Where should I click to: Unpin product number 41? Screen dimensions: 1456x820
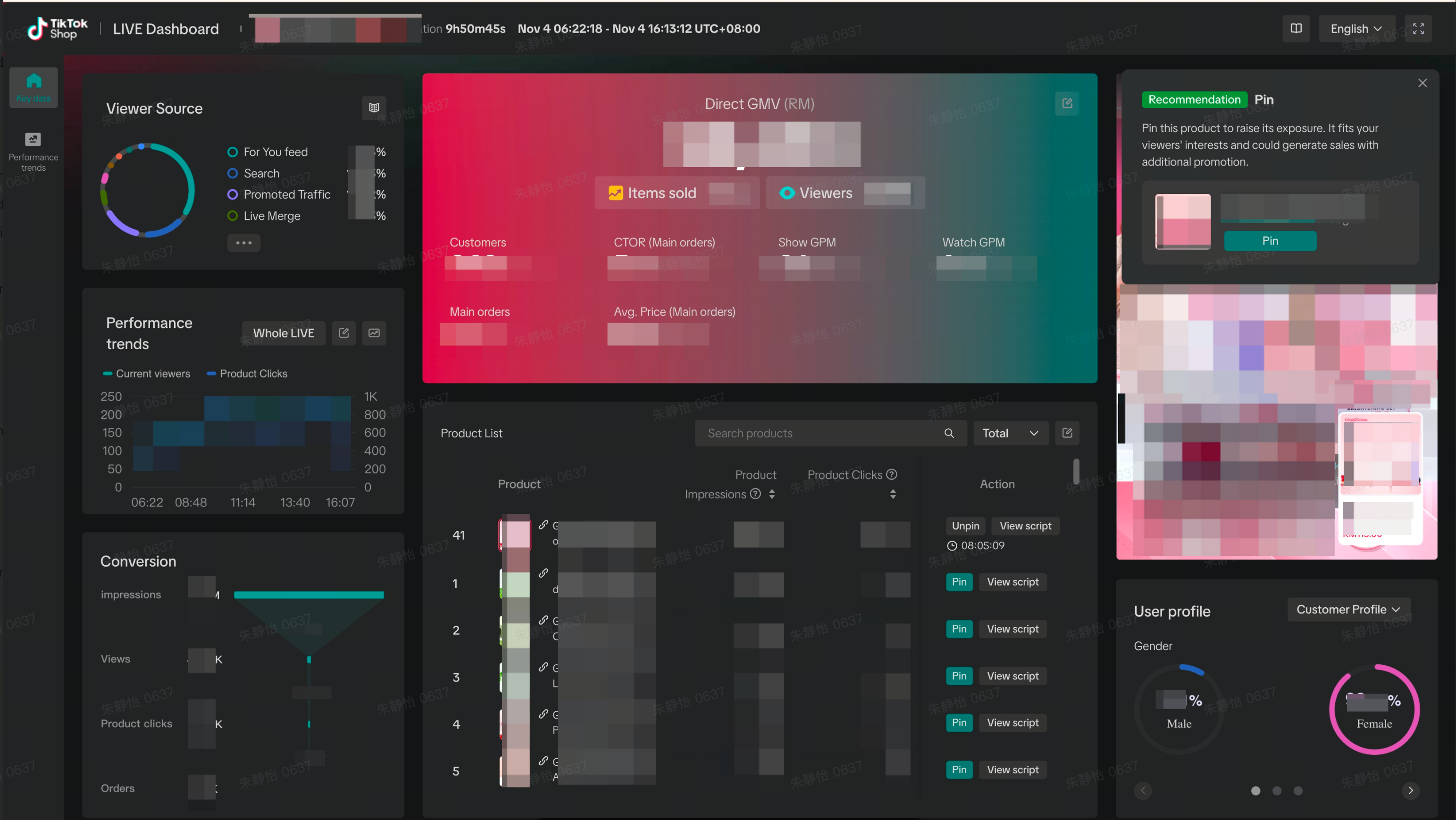tap(965, 526)
